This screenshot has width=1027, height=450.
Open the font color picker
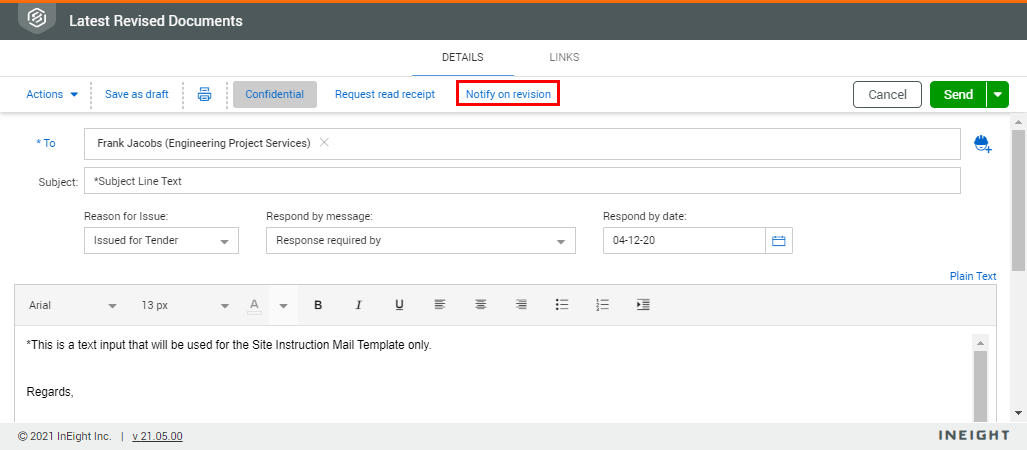[x=255, y=305]
